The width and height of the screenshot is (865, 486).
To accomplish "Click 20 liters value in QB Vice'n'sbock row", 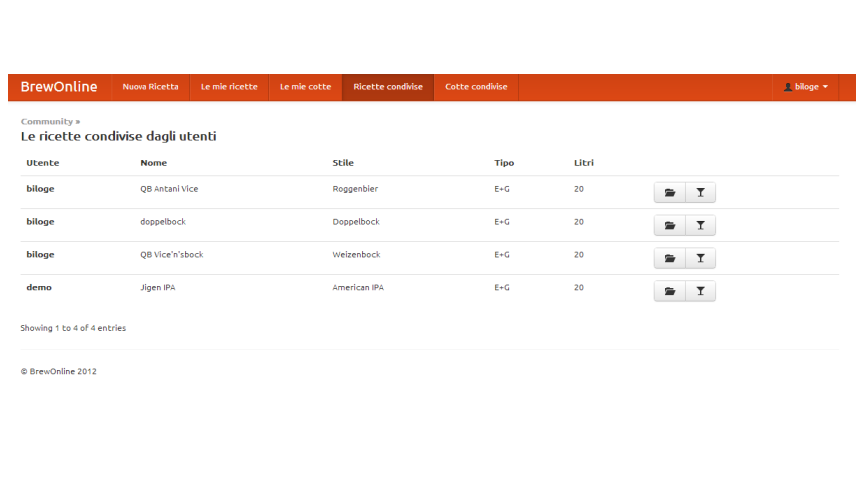I will pos(579,254).
